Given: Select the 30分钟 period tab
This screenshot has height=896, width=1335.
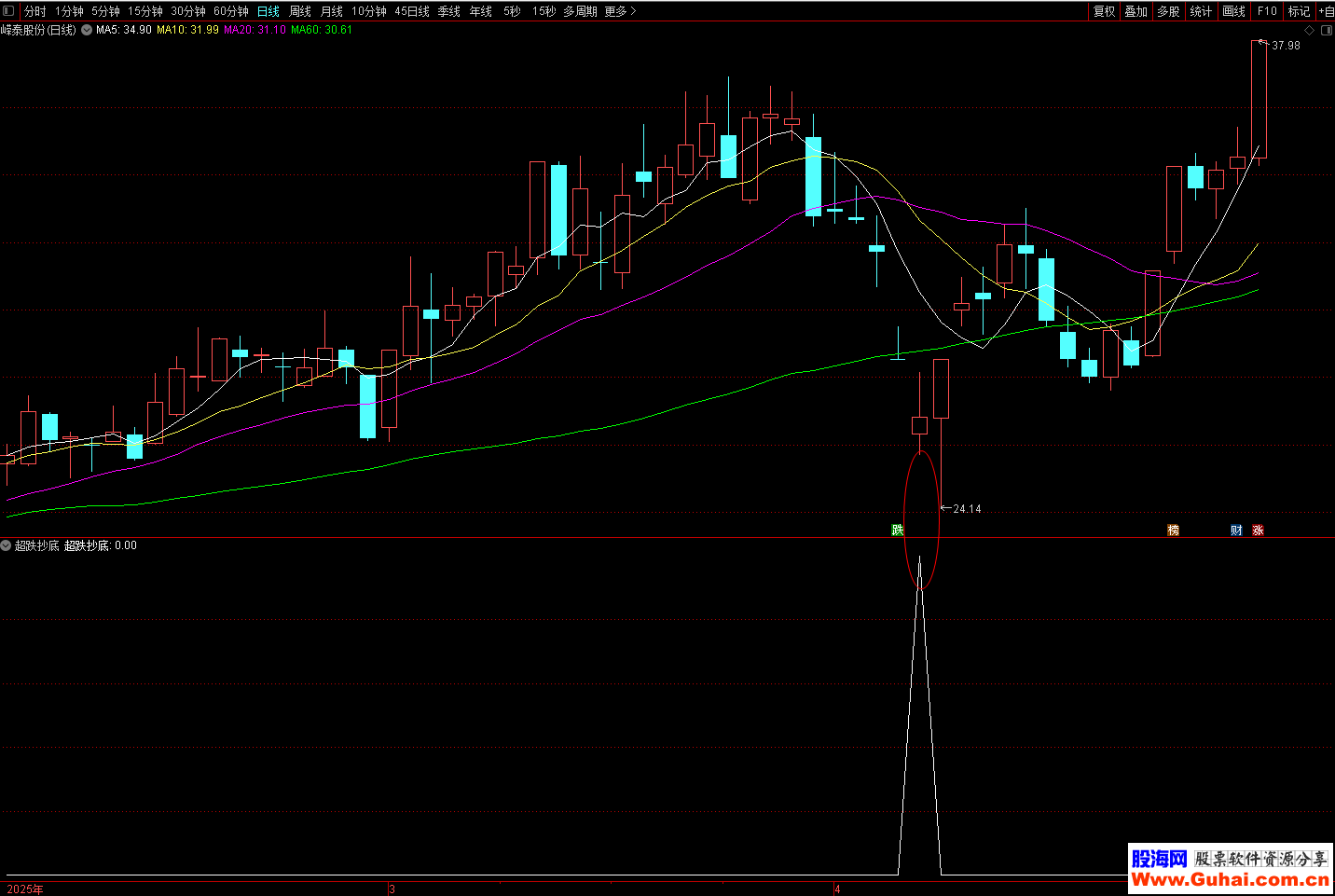Looking at the screenshot, I should coord(188,11).
